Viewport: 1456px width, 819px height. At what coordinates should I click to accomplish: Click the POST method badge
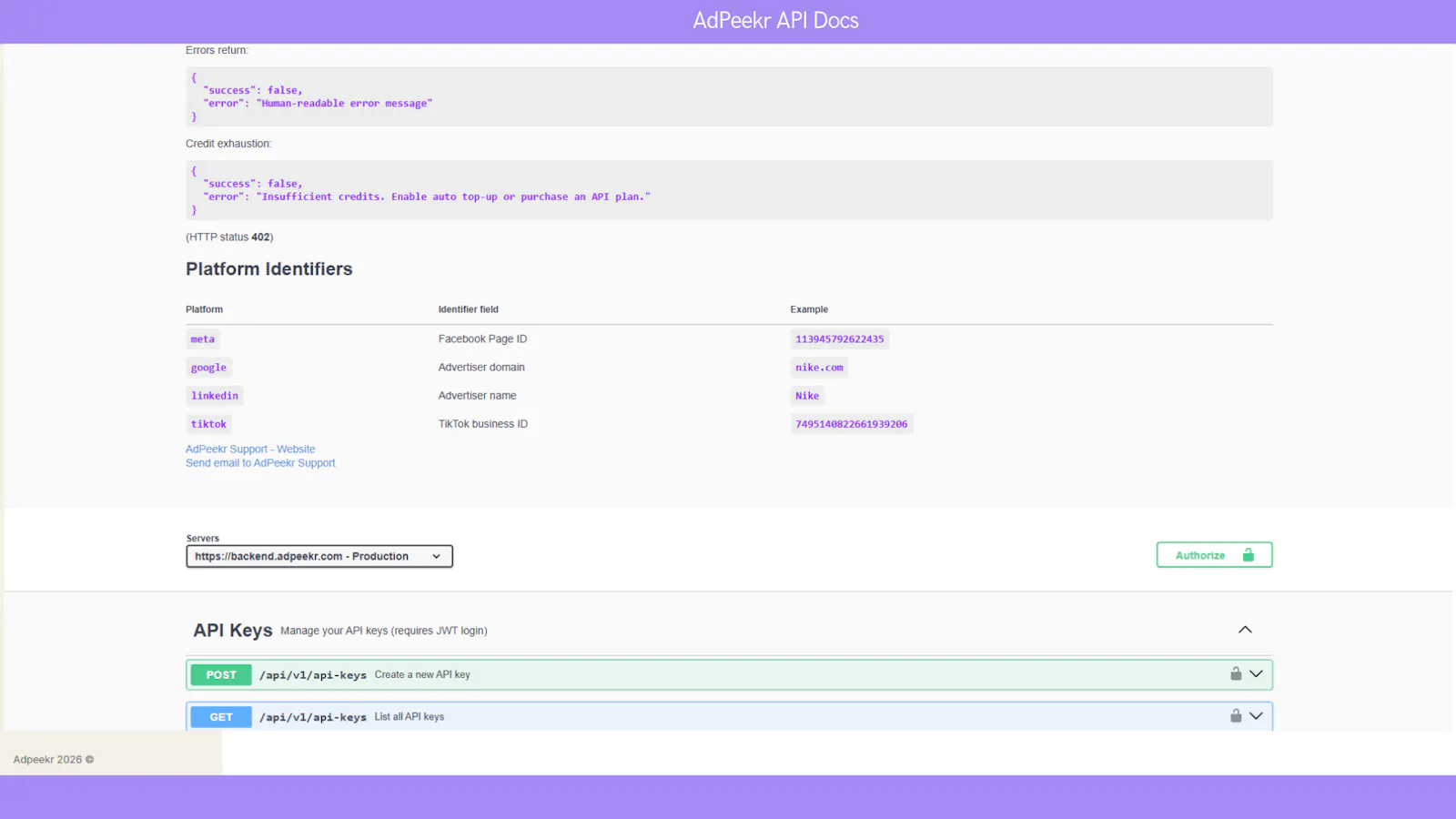click(x=221, y=675)
